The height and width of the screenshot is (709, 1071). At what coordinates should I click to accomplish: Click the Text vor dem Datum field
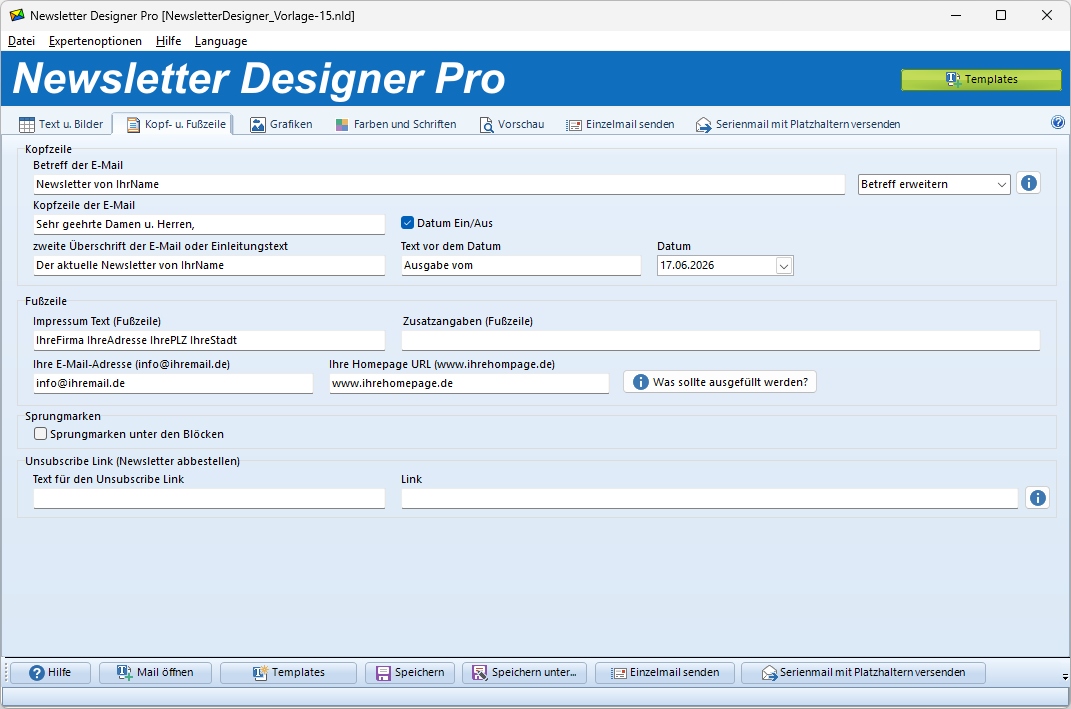(x=521, y=266)
